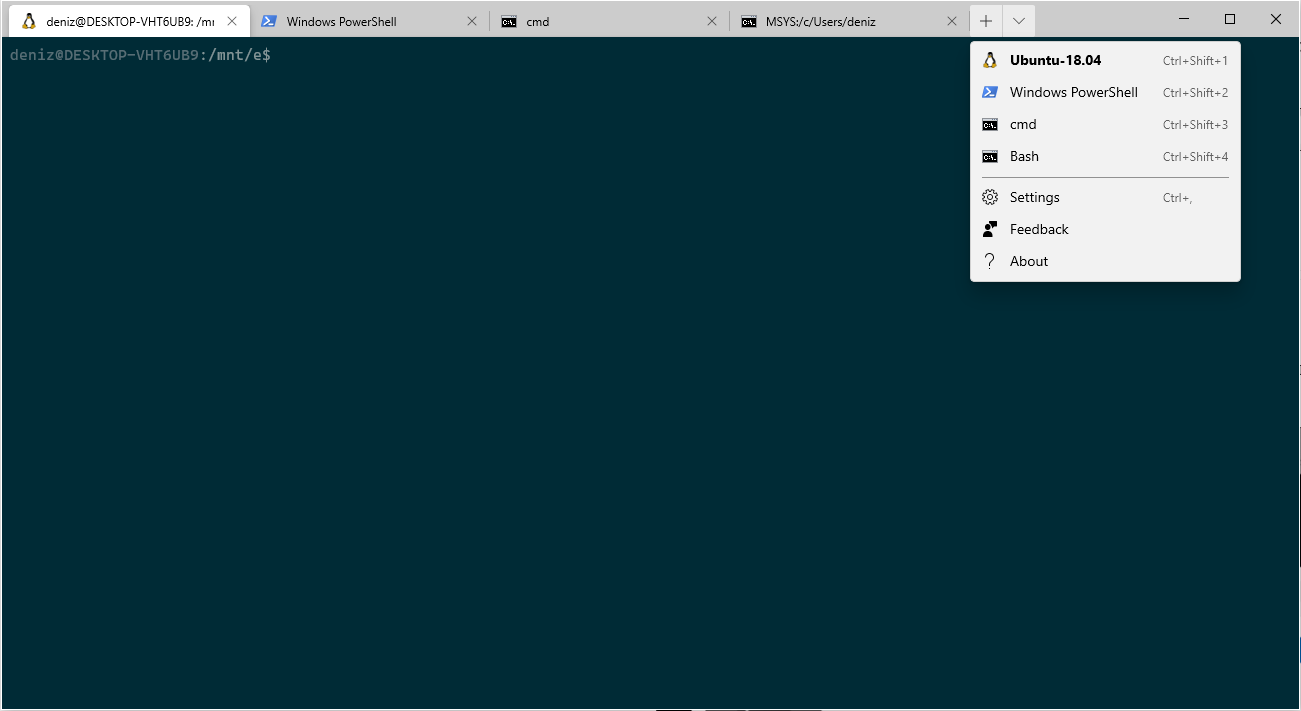Viewport: 1301px width, 711px height.
Task: Click the Ctrl+Shift+1 shortcut text
Action: 1195,61
